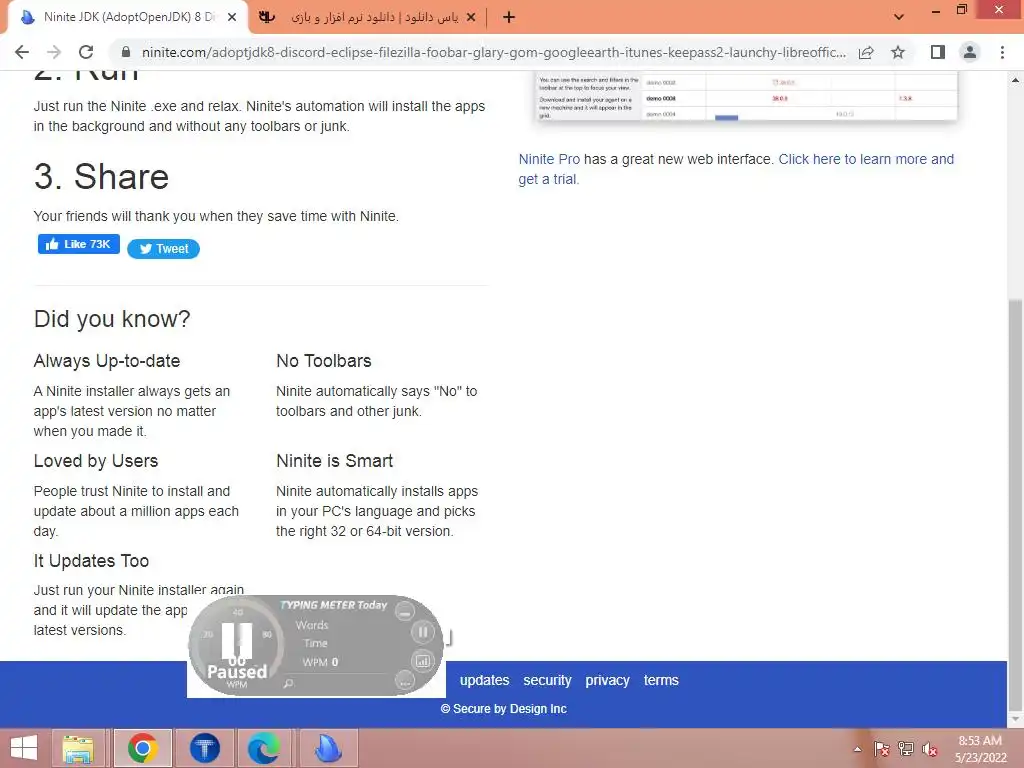Click the Typing Meter search magnifier
Image resolution: width=1024 pixels, height=768 pixels.
288,683
